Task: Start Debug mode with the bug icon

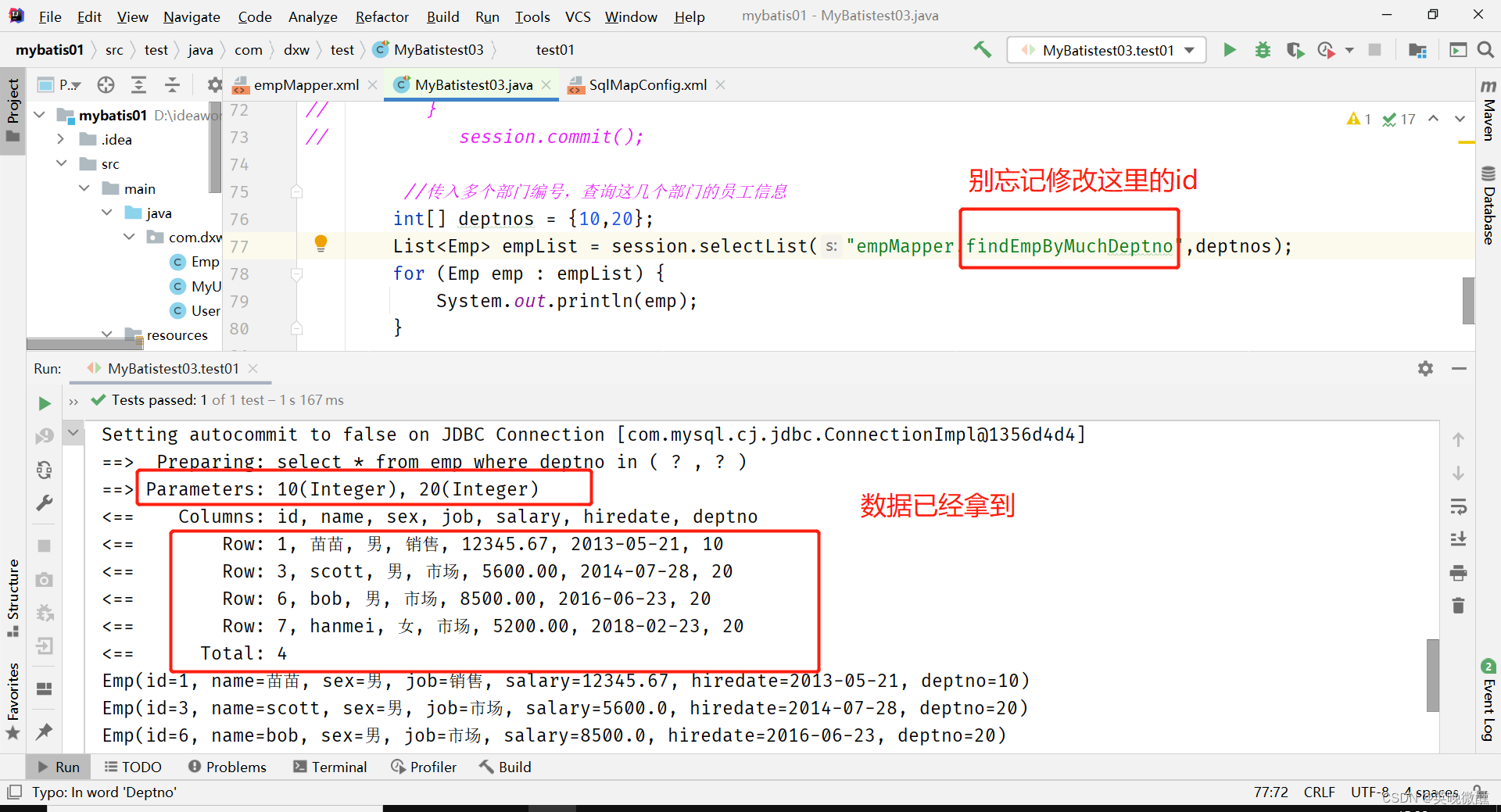Action: (x=1263, y=49)
